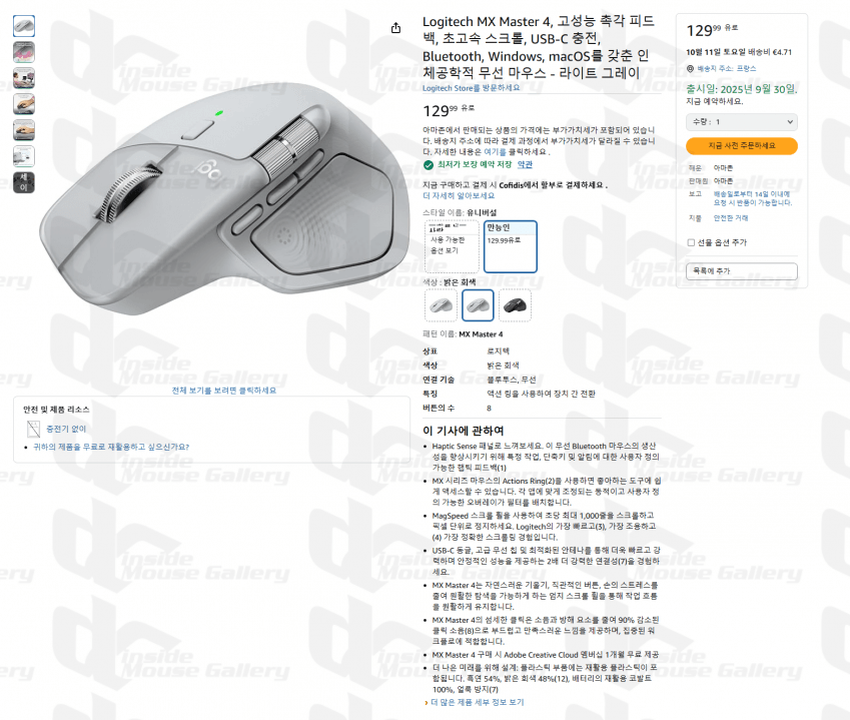Choose the graphite black mouse color swatch

(515, 305)
